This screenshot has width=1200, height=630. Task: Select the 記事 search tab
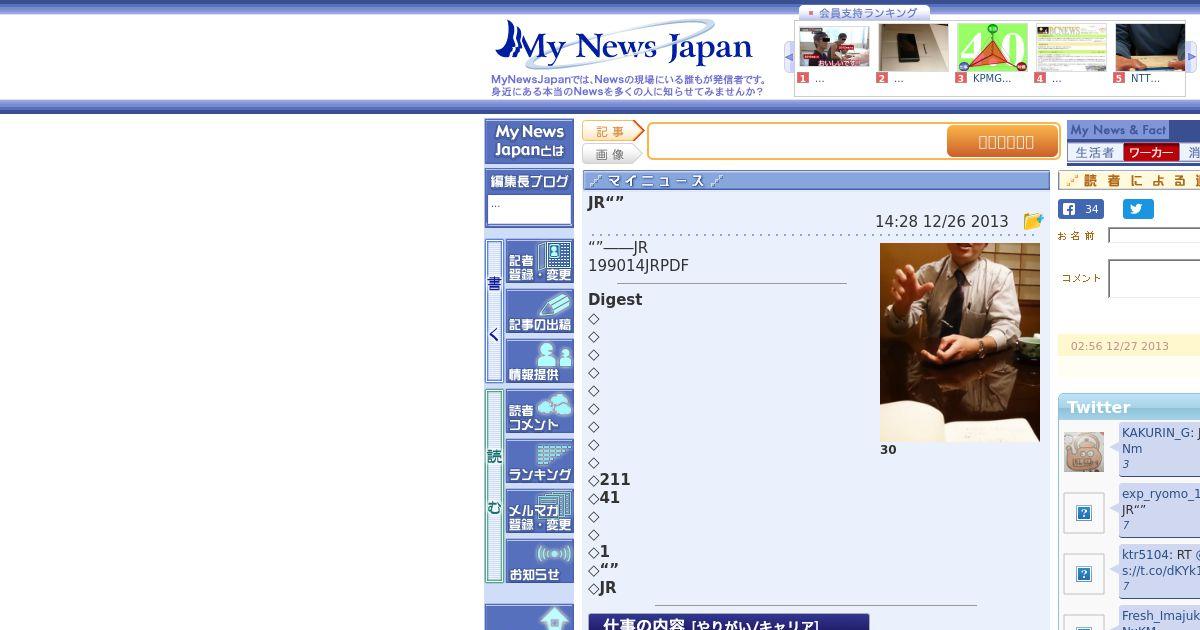(612, 131)
